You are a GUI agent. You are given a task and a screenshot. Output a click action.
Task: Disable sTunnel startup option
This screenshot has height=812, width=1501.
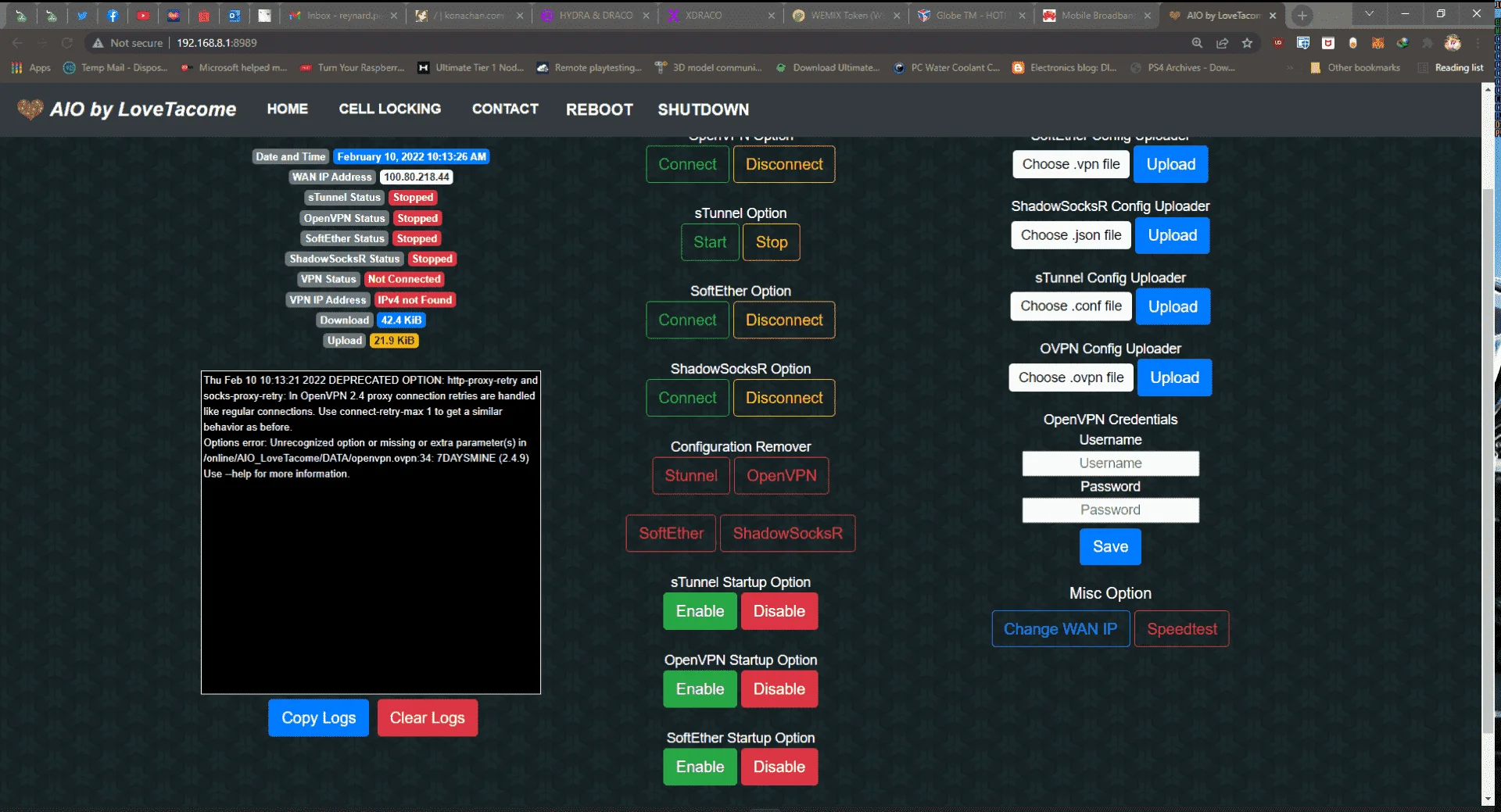(779, 611)
